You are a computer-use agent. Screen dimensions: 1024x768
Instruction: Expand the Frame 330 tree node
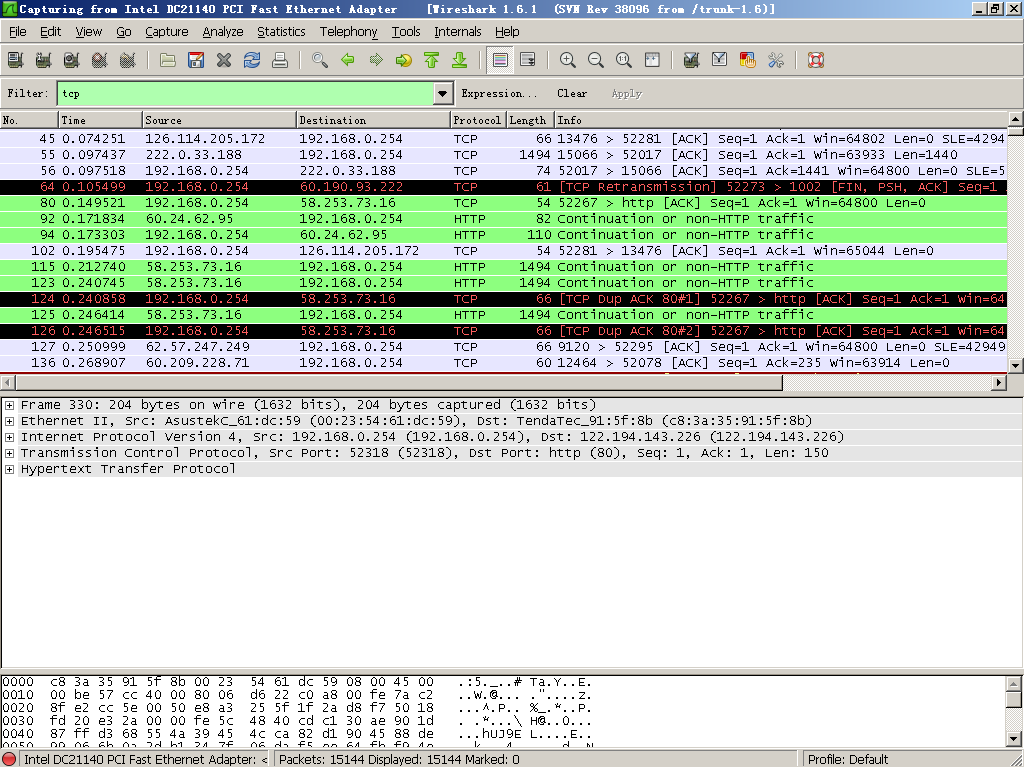[x=10, y=405]
